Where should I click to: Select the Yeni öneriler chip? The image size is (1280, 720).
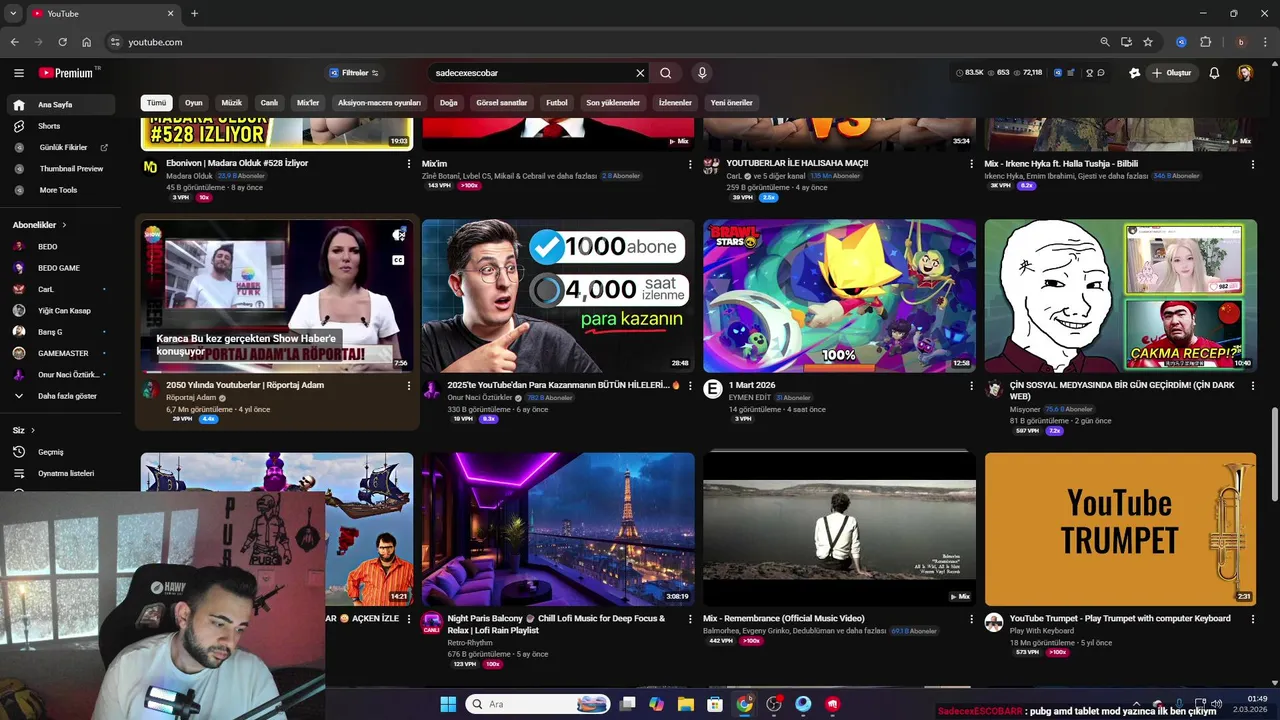(732, 103)
